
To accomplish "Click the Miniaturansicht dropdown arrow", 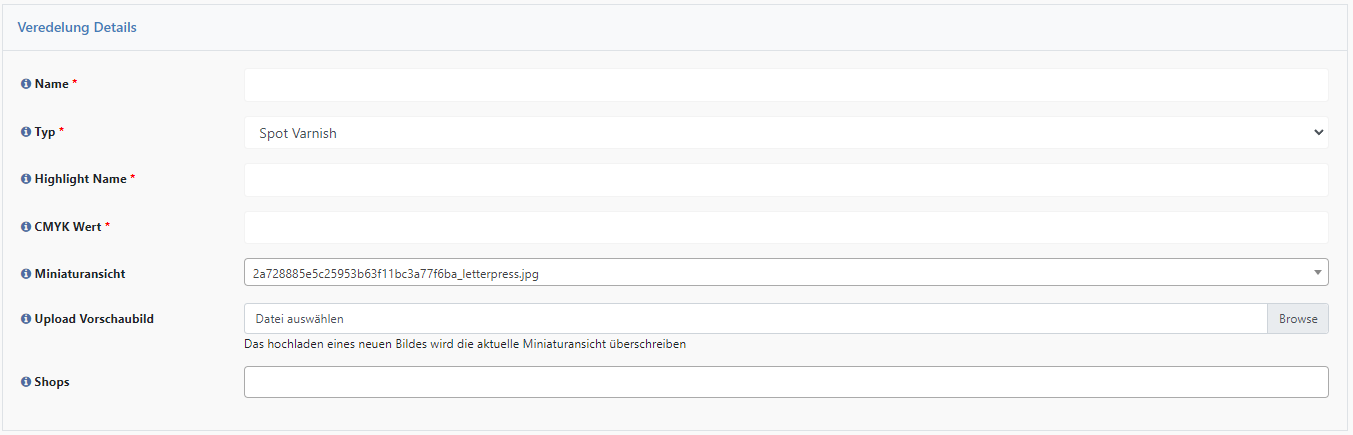I will (x=1318, y=272).
